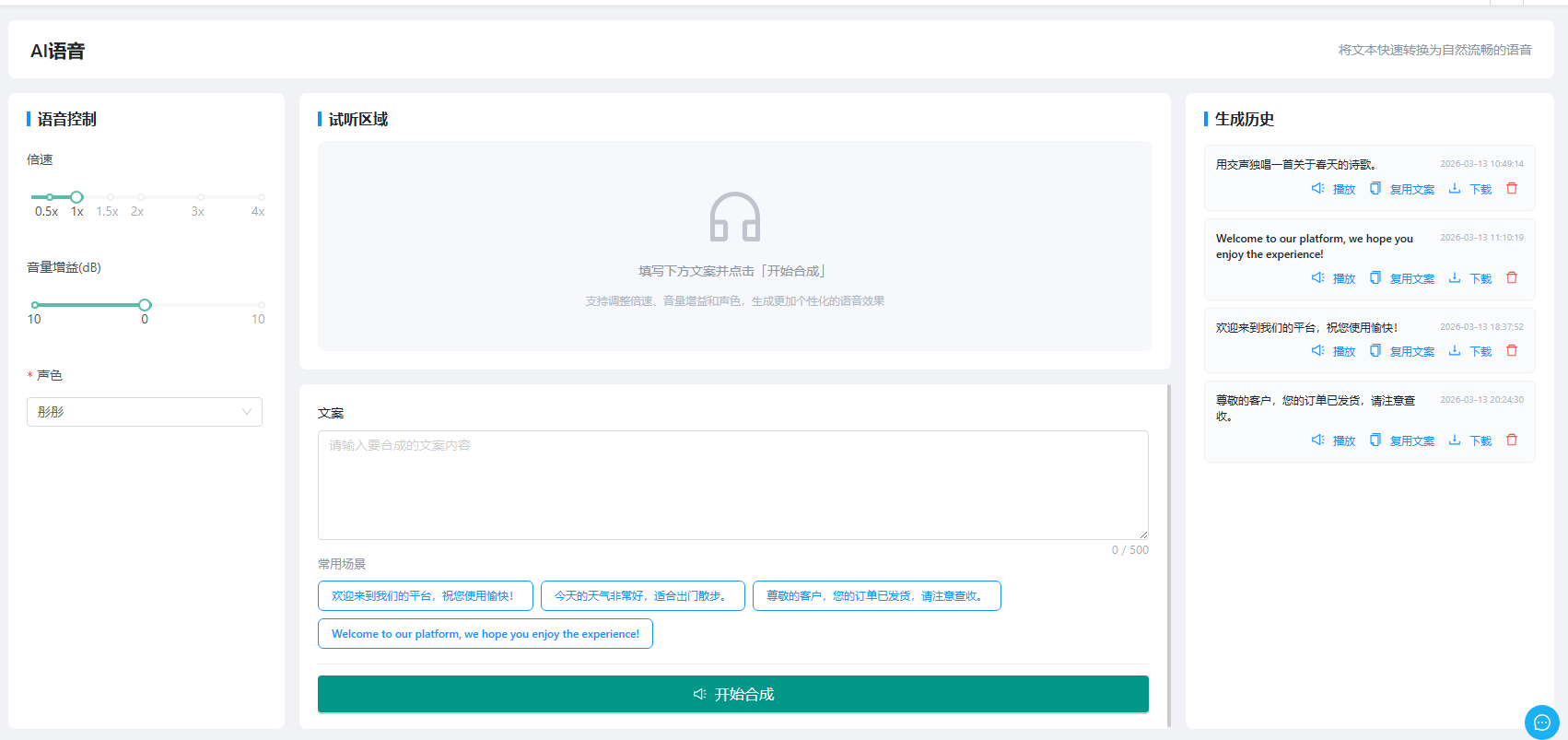
Task: Set speed to 0.5x on 倍速 slider
Action: pyautogui.click(x=50, y=197)
